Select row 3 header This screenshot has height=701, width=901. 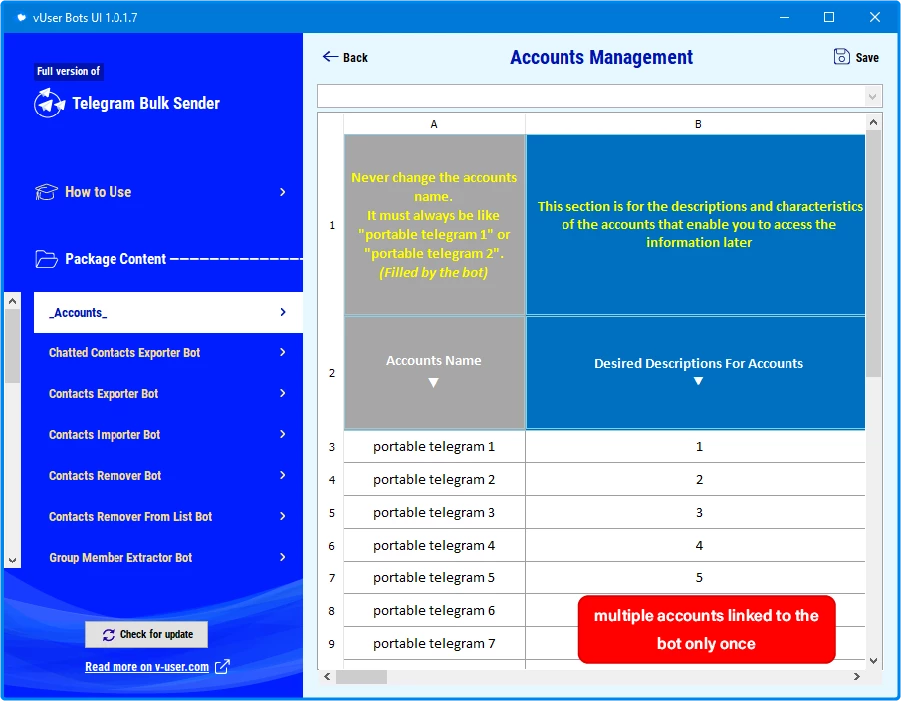332,446
